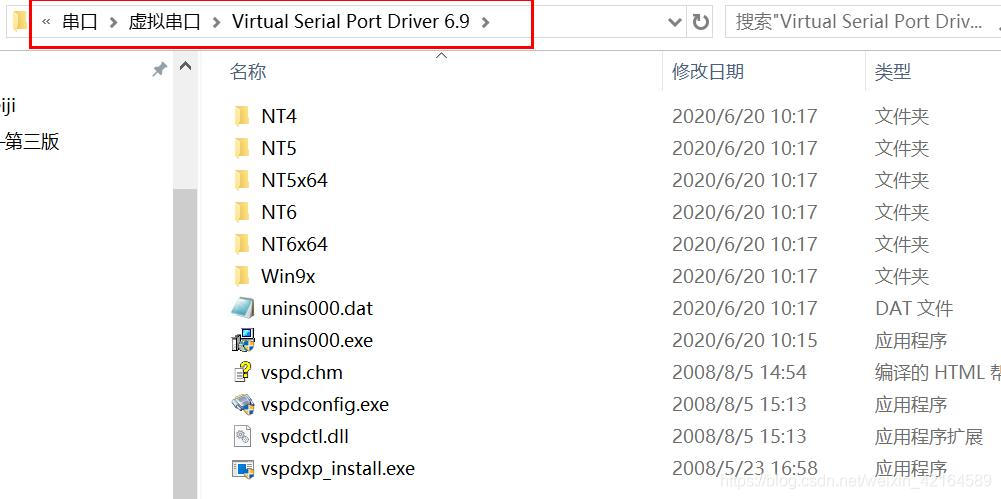The width and height of the screenshot is (1001, 499).
Task: Click the 应用程序扩展 type cell
Action: (929, 436)
